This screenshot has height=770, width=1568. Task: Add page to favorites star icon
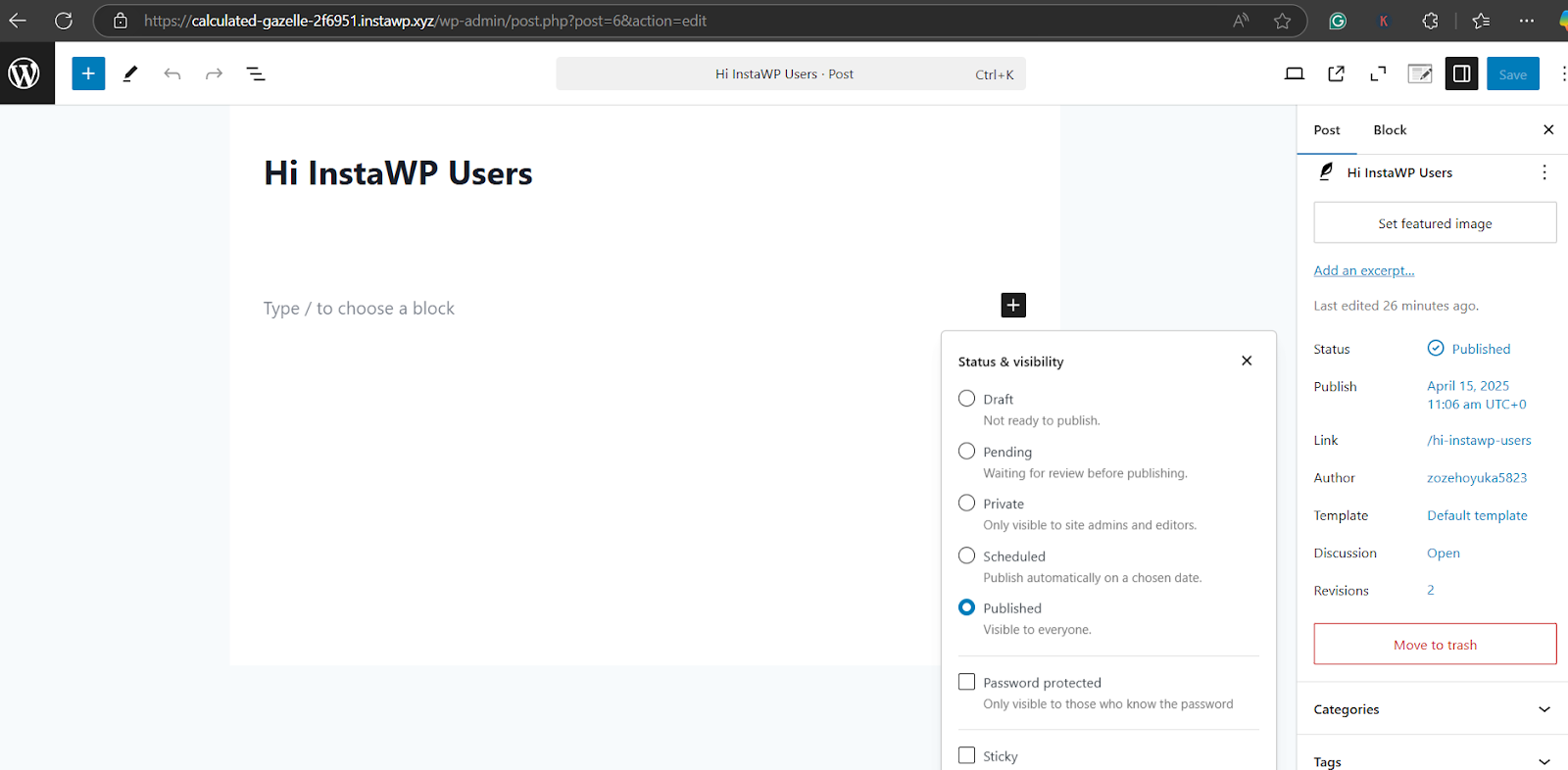1282,21
